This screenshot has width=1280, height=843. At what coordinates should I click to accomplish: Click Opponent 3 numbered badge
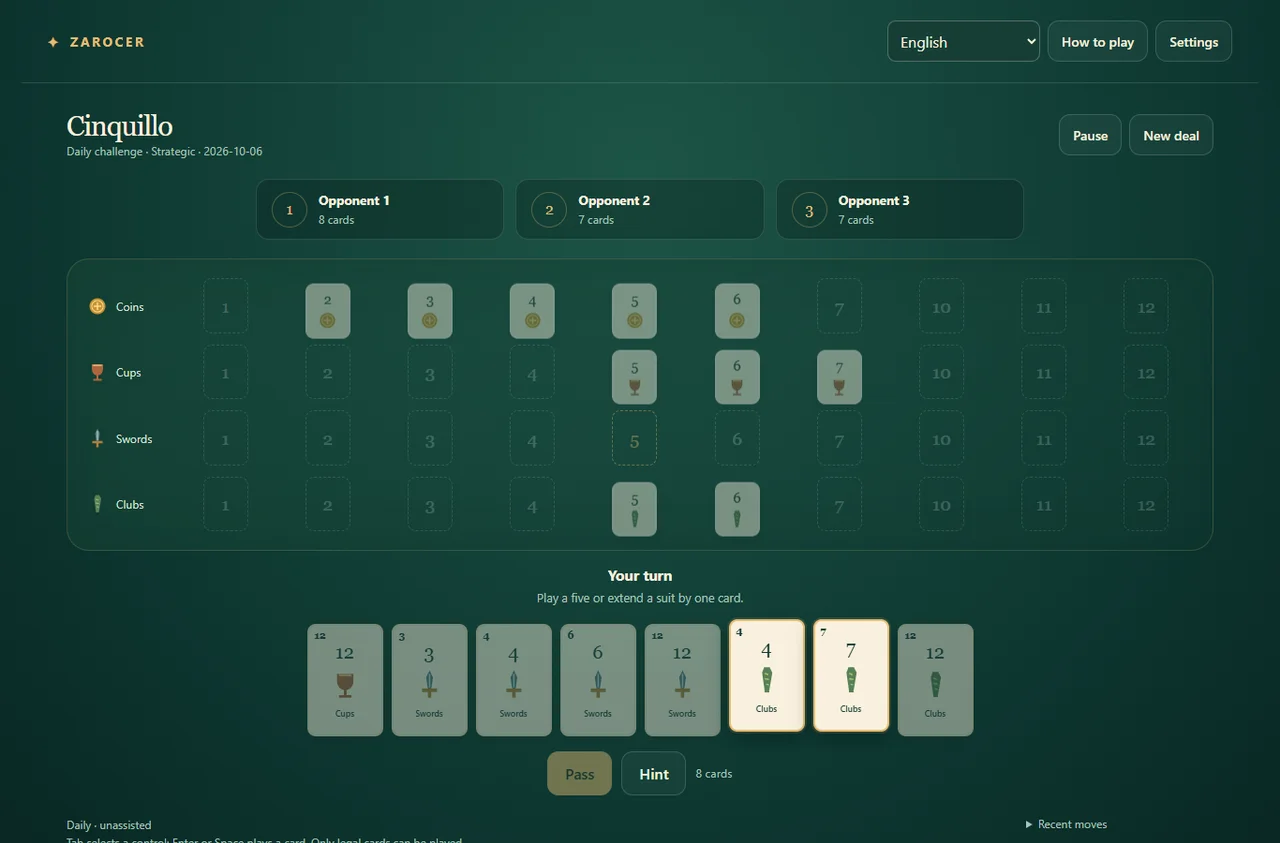809,210
